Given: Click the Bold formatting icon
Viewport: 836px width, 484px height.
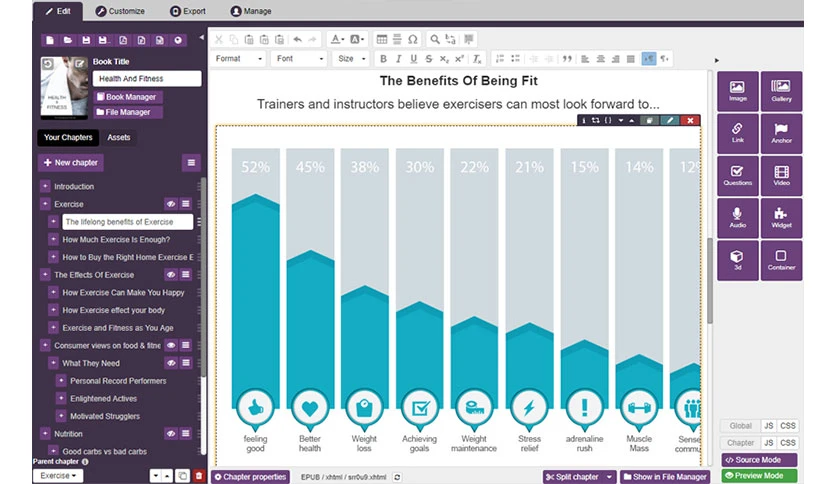Looking at the screenshot, I should (383, 59).
